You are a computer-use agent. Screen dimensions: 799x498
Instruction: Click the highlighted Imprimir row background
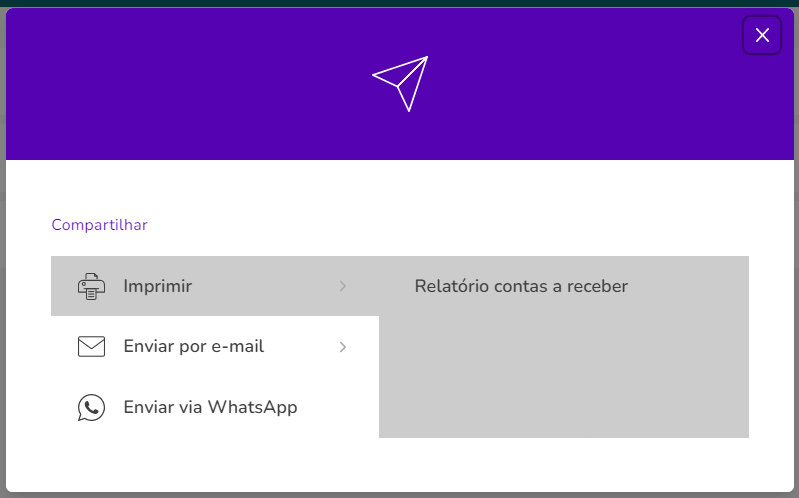pyautogui.click(x=255, y=286)
